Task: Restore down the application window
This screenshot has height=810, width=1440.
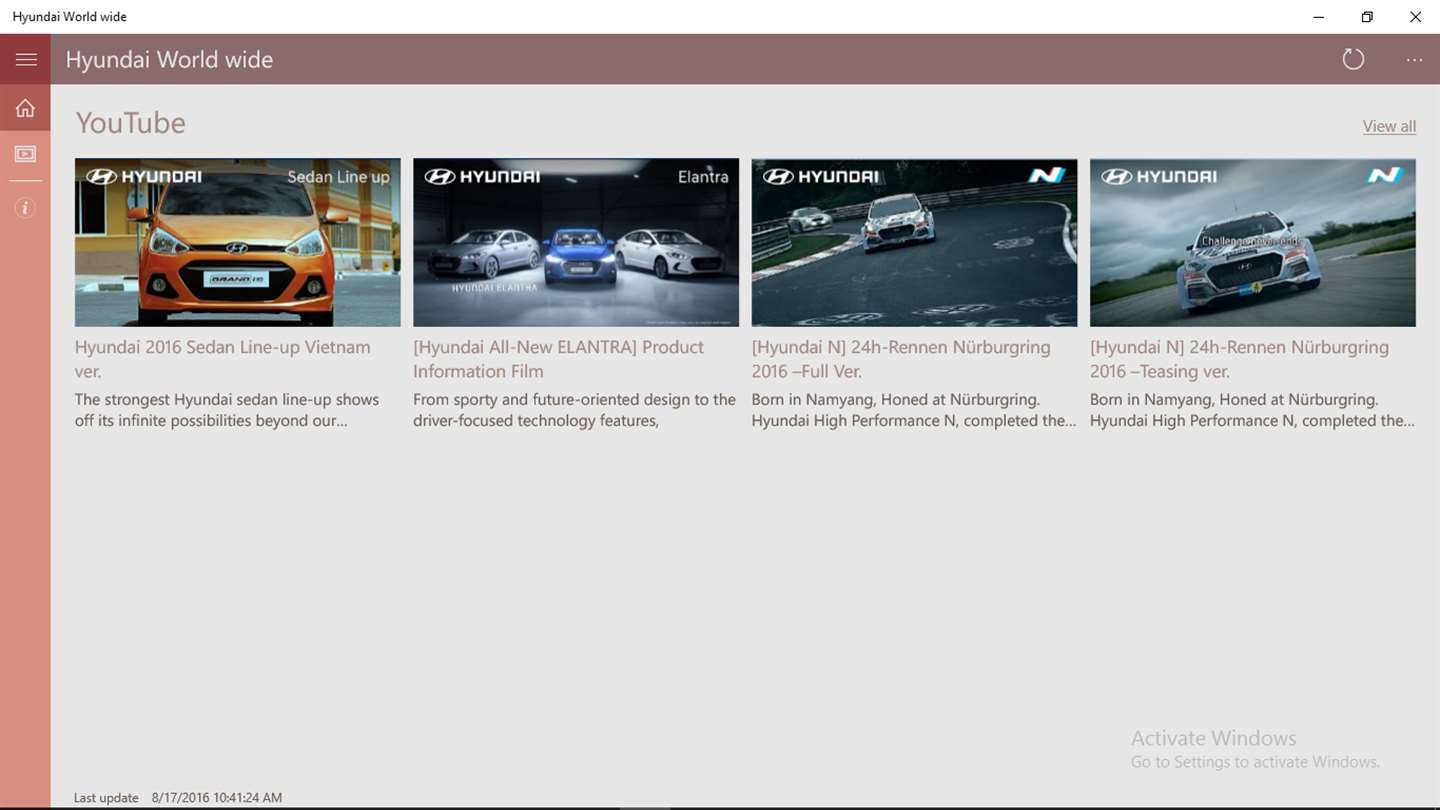Action: tap(1367, 17)
